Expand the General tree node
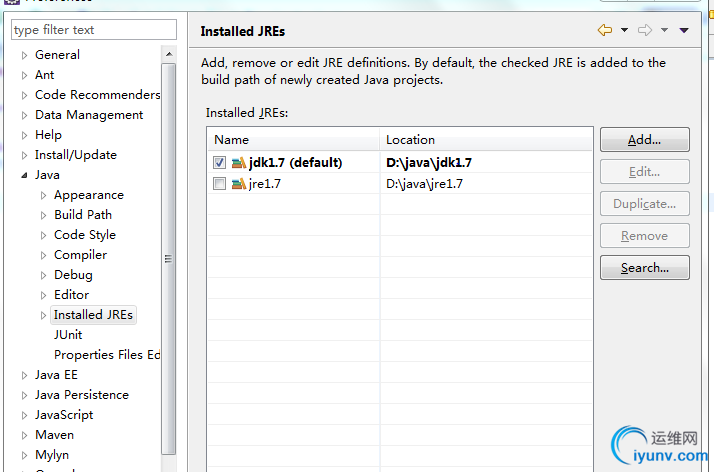The width and height of the screenshot is (714, 472). coord(24,55)
